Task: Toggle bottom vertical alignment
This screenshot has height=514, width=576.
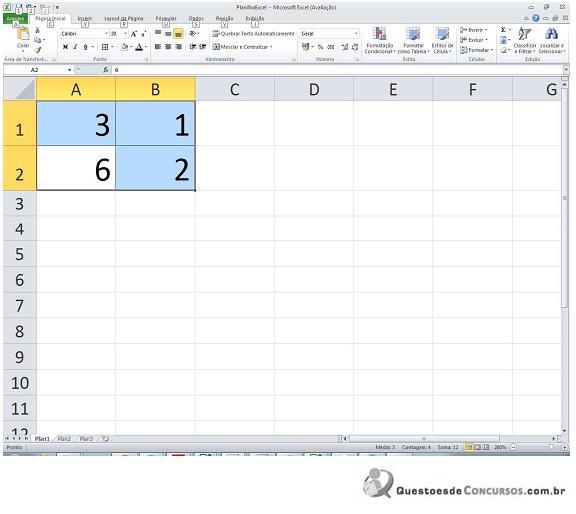Action: pyautogui.click(x=178, y=34)
